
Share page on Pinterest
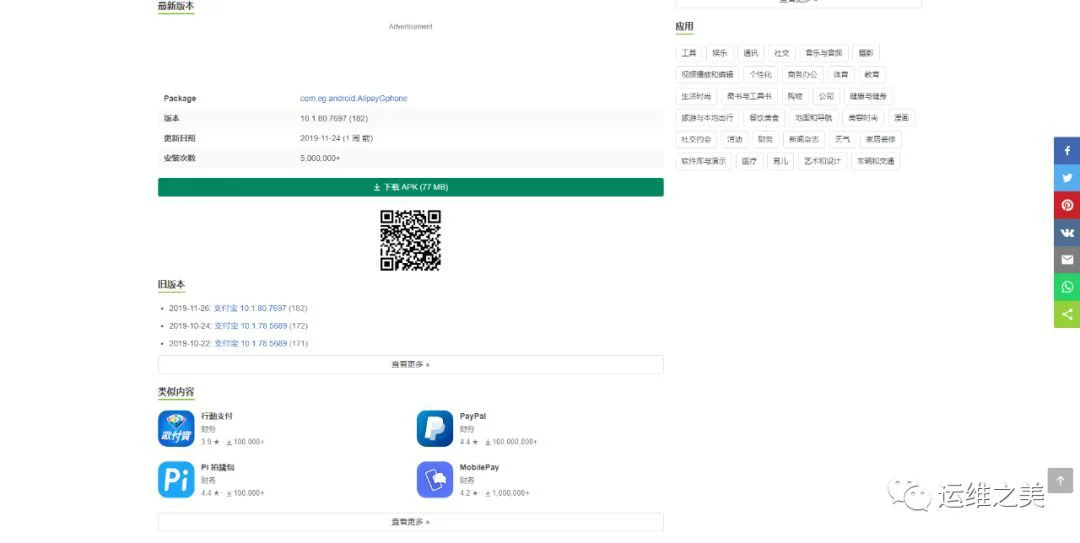tap(1067, 205)
